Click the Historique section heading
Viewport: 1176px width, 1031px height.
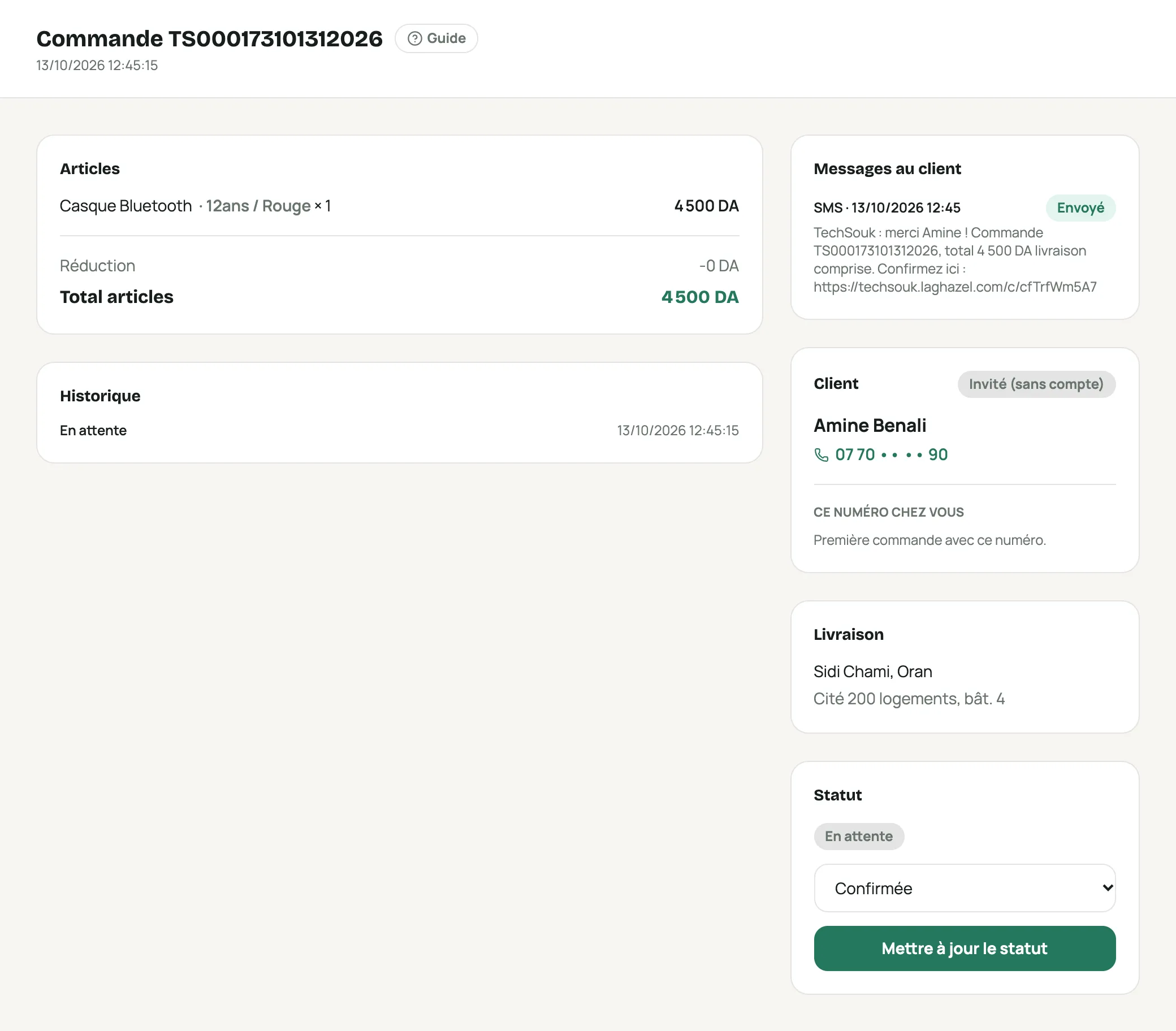[x=100, y=396]
